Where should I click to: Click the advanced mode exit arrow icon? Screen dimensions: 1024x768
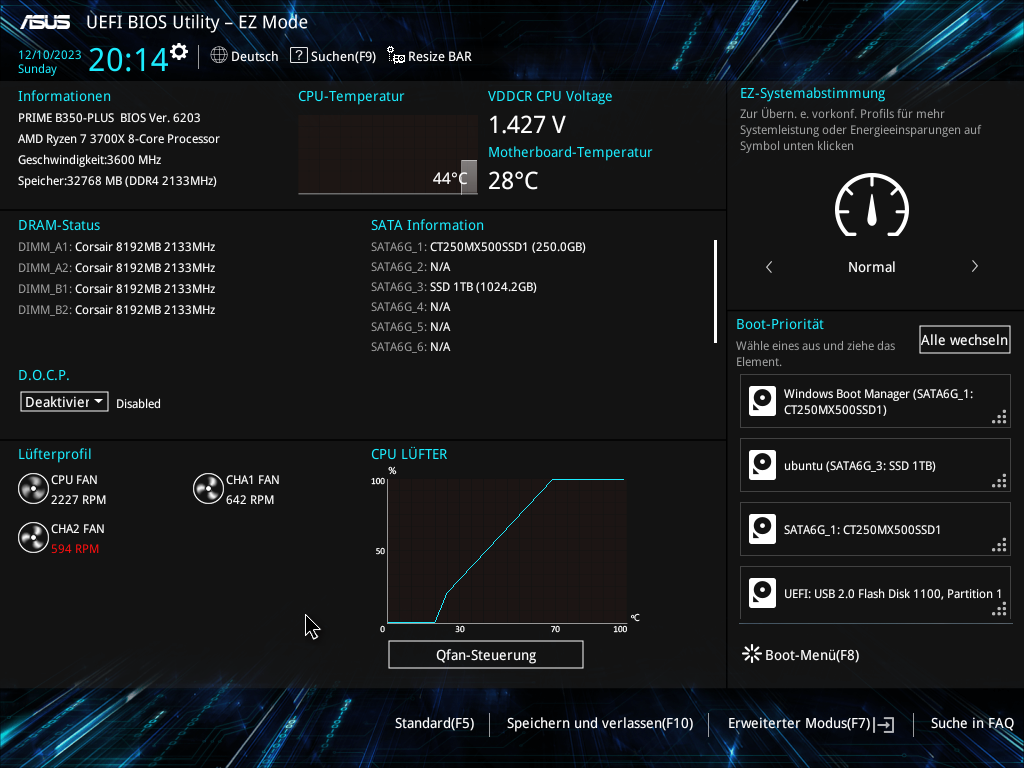coord(885,724)
